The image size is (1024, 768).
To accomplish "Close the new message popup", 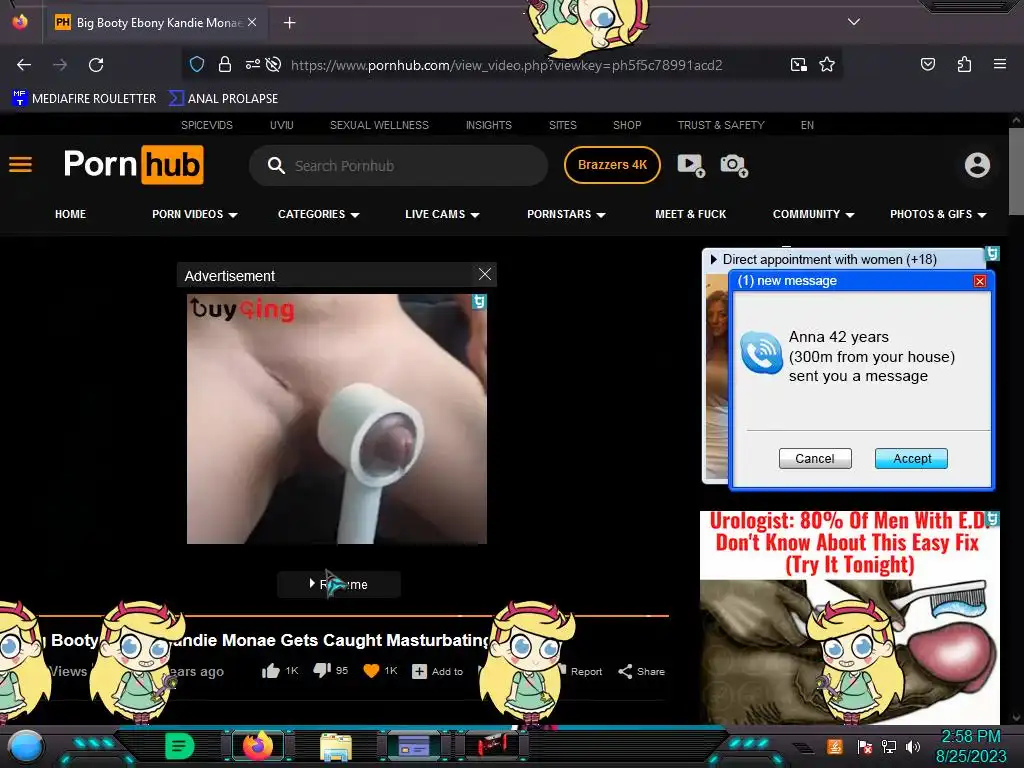I will click(x=980, y=281).
